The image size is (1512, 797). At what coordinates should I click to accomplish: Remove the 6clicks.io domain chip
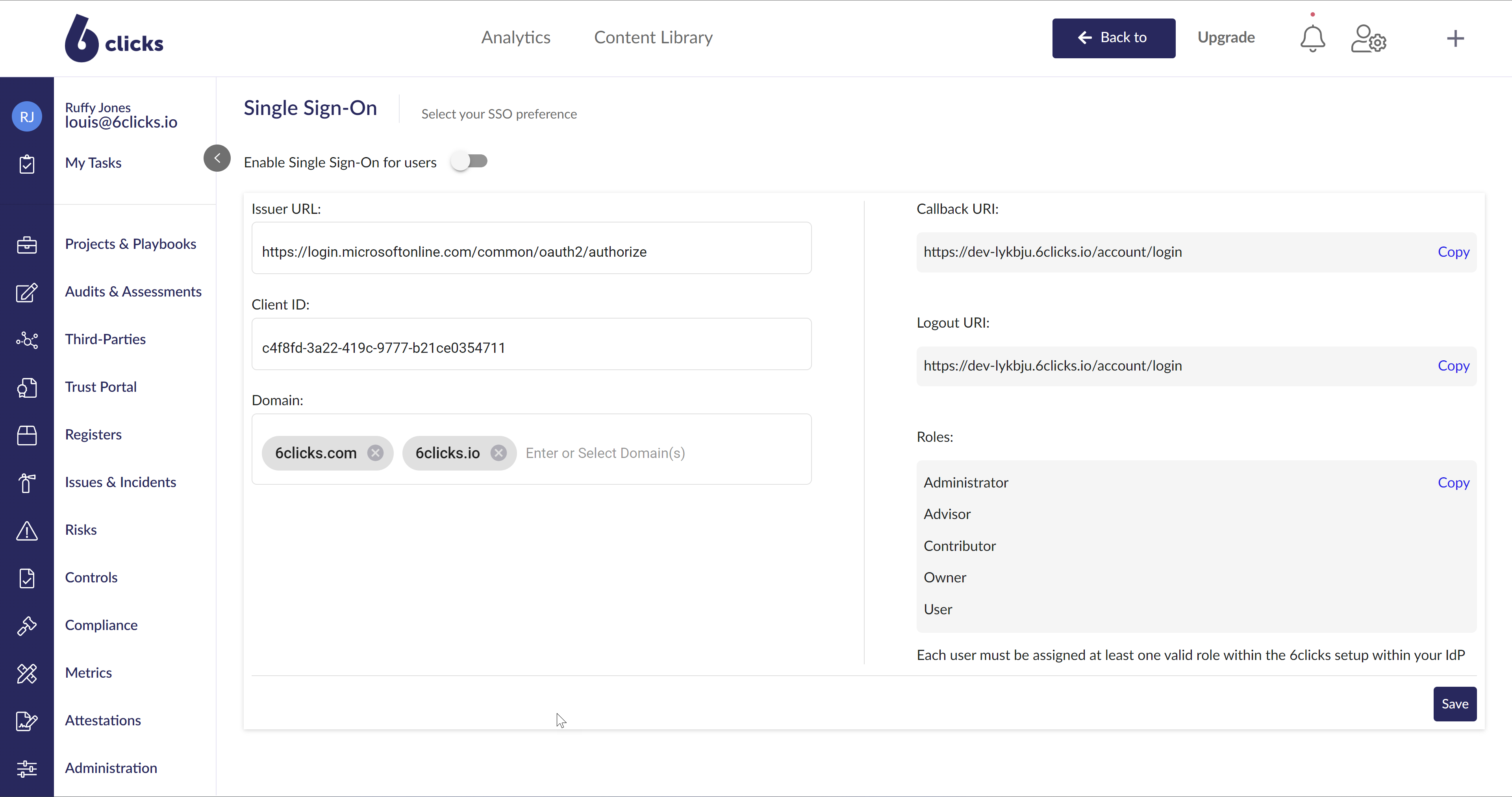click(x=499, y=452)
